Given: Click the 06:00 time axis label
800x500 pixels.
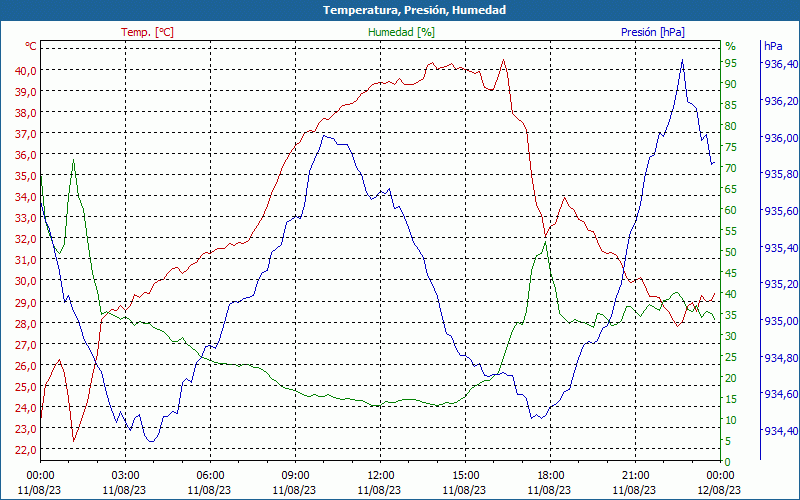Looking at the screenshot, I should click(x=210, y=476).
